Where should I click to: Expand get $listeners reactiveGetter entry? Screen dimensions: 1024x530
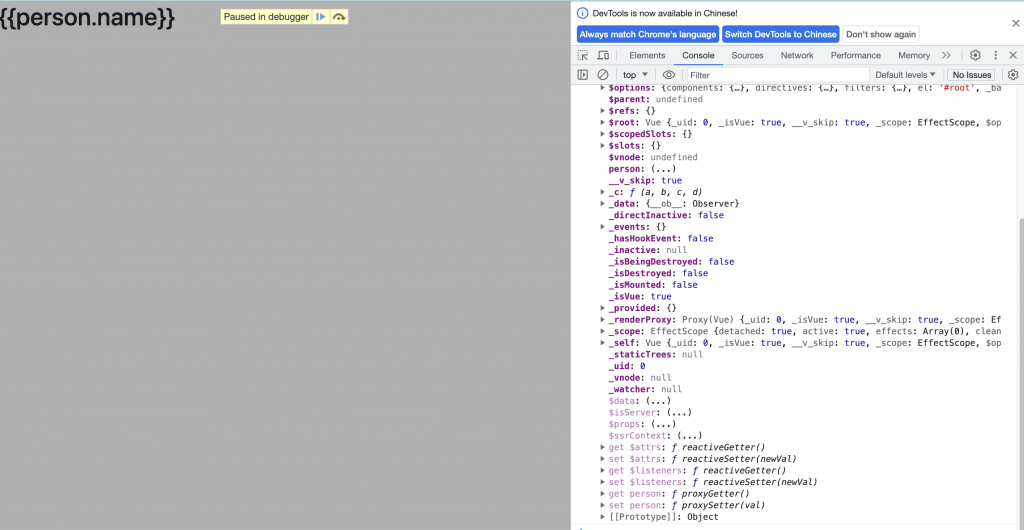click(x=603, y=471)
